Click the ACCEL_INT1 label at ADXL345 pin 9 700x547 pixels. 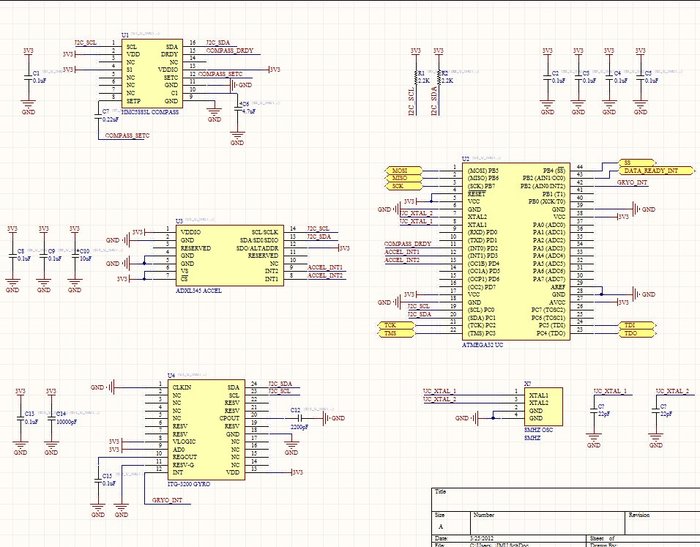[325, 267]
